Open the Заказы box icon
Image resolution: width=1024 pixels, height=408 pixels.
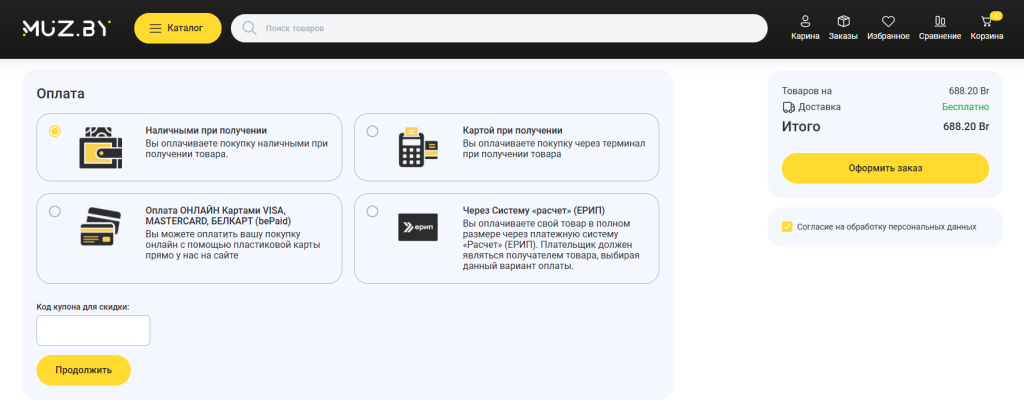tap(843, 21)
